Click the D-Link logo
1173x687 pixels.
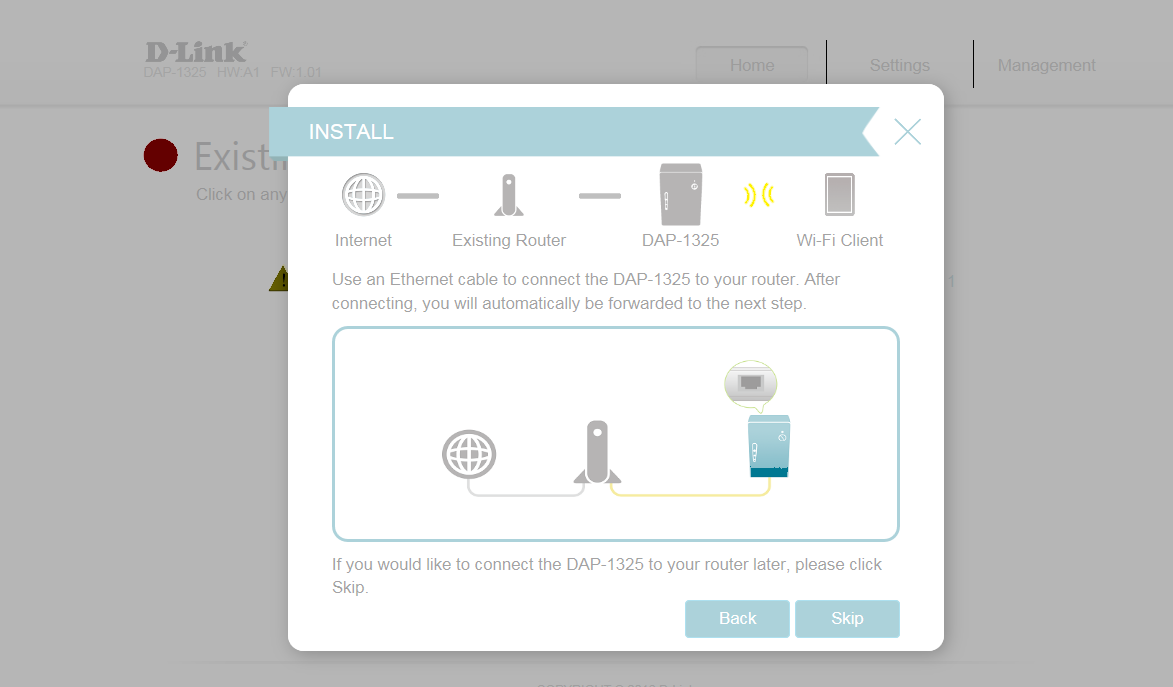pyautogui.click(x=195, y=52)
